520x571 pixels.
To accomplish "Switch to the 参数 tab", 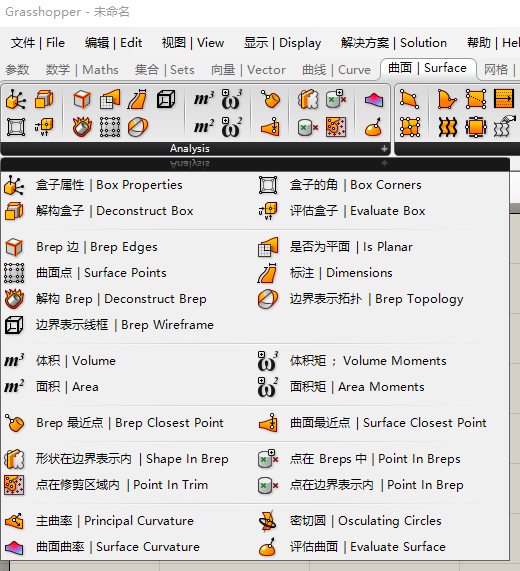I will coord(17,69).
